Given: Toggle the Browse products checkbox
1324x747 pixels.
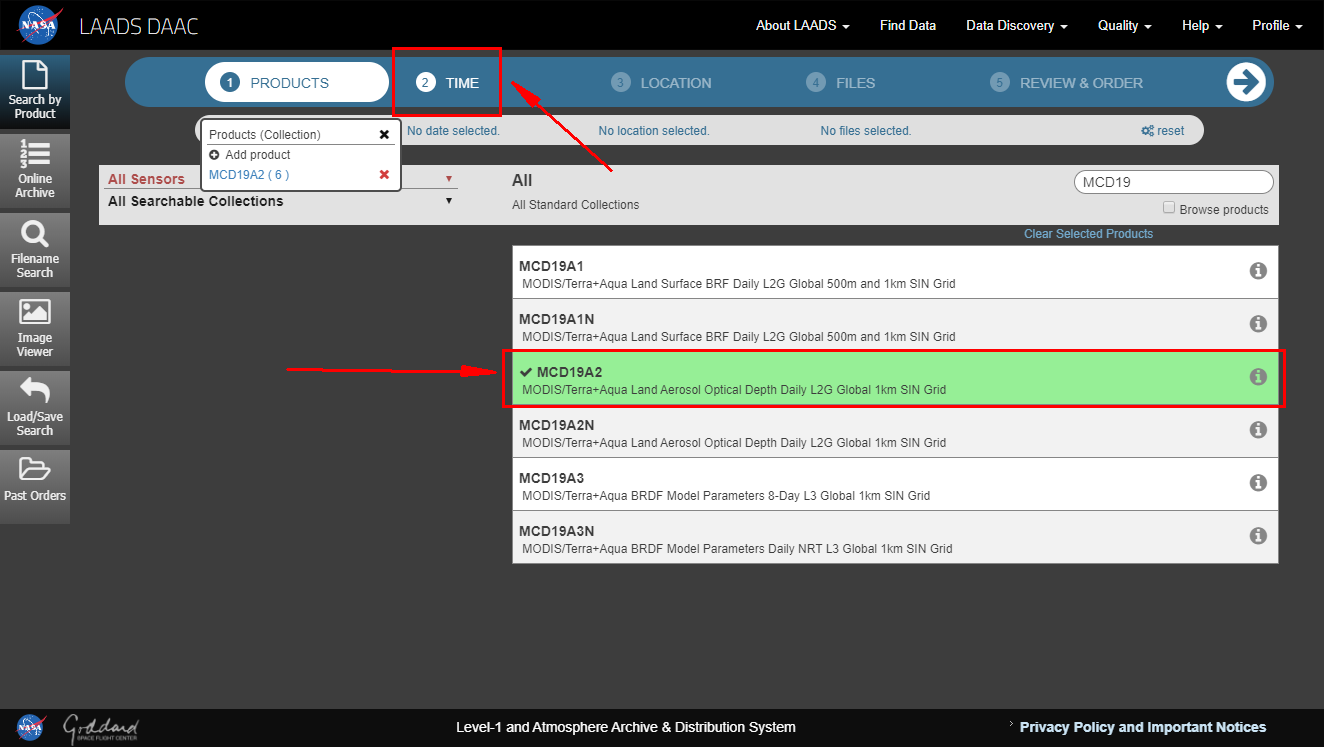Looking at the screenshot, I should pos(1169,208).
